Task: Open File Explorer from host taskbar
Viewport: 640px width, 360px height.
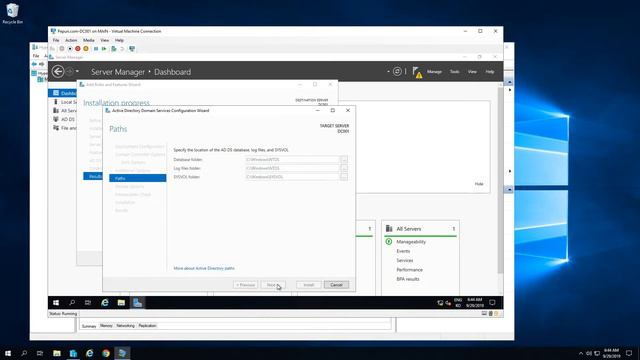Action: coord(57,353)
